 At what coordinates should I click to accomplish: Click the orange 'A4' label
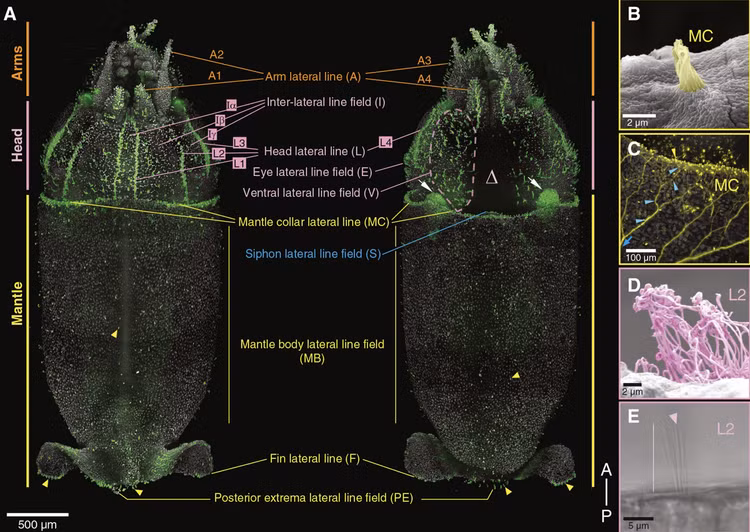tap(424, 78)
